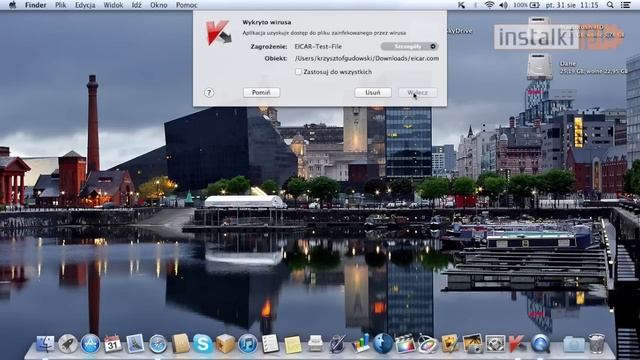
Task: Open cardboard box icon in Dock
Action: point(225,344)
